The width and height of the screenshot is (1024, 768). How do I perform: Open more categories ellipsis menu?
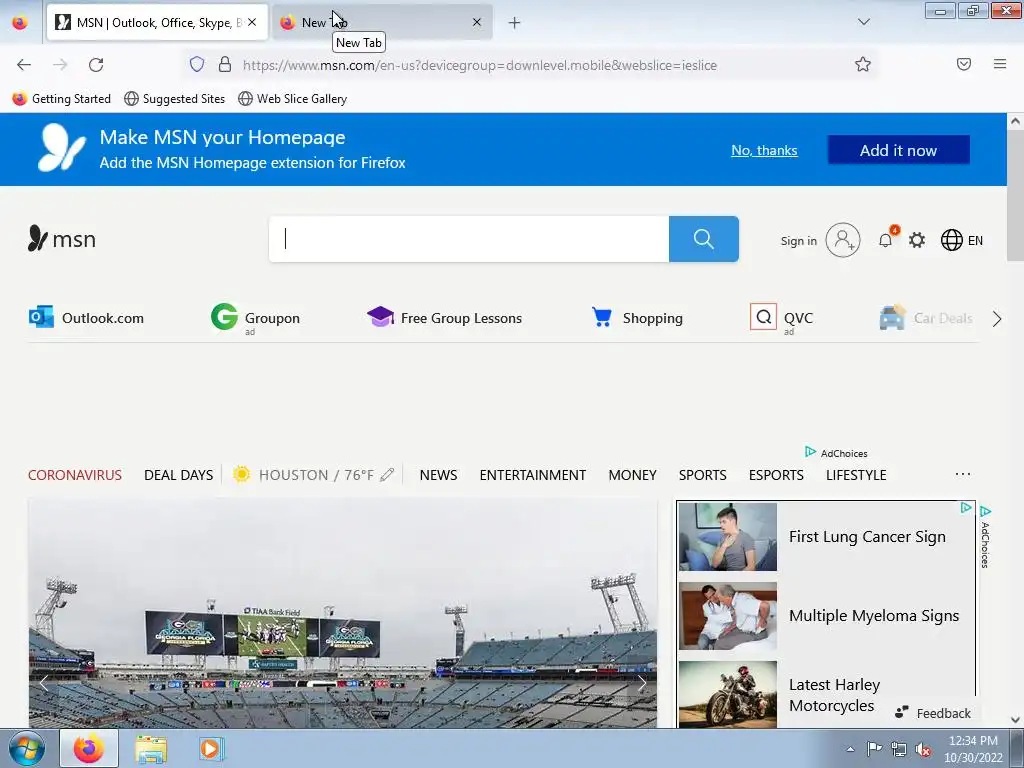[963, 474]
